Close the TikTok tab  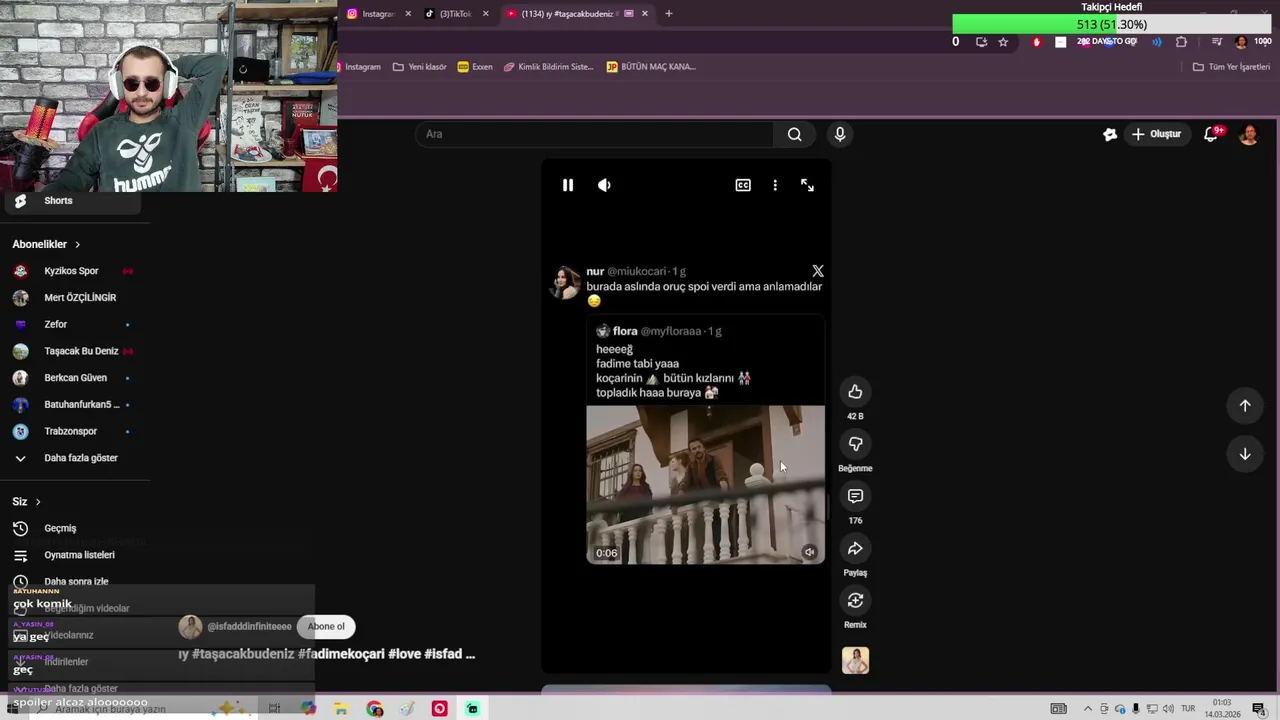(486, 14)
